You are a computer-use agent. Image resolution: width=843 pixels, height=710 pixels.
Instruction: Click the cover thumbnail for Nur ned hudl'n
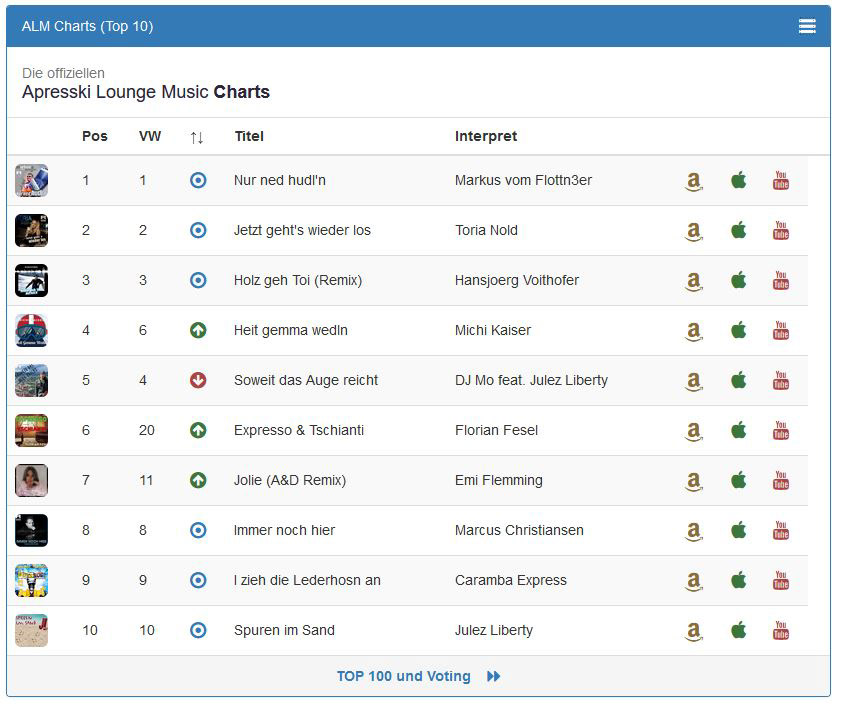[31, 180]
